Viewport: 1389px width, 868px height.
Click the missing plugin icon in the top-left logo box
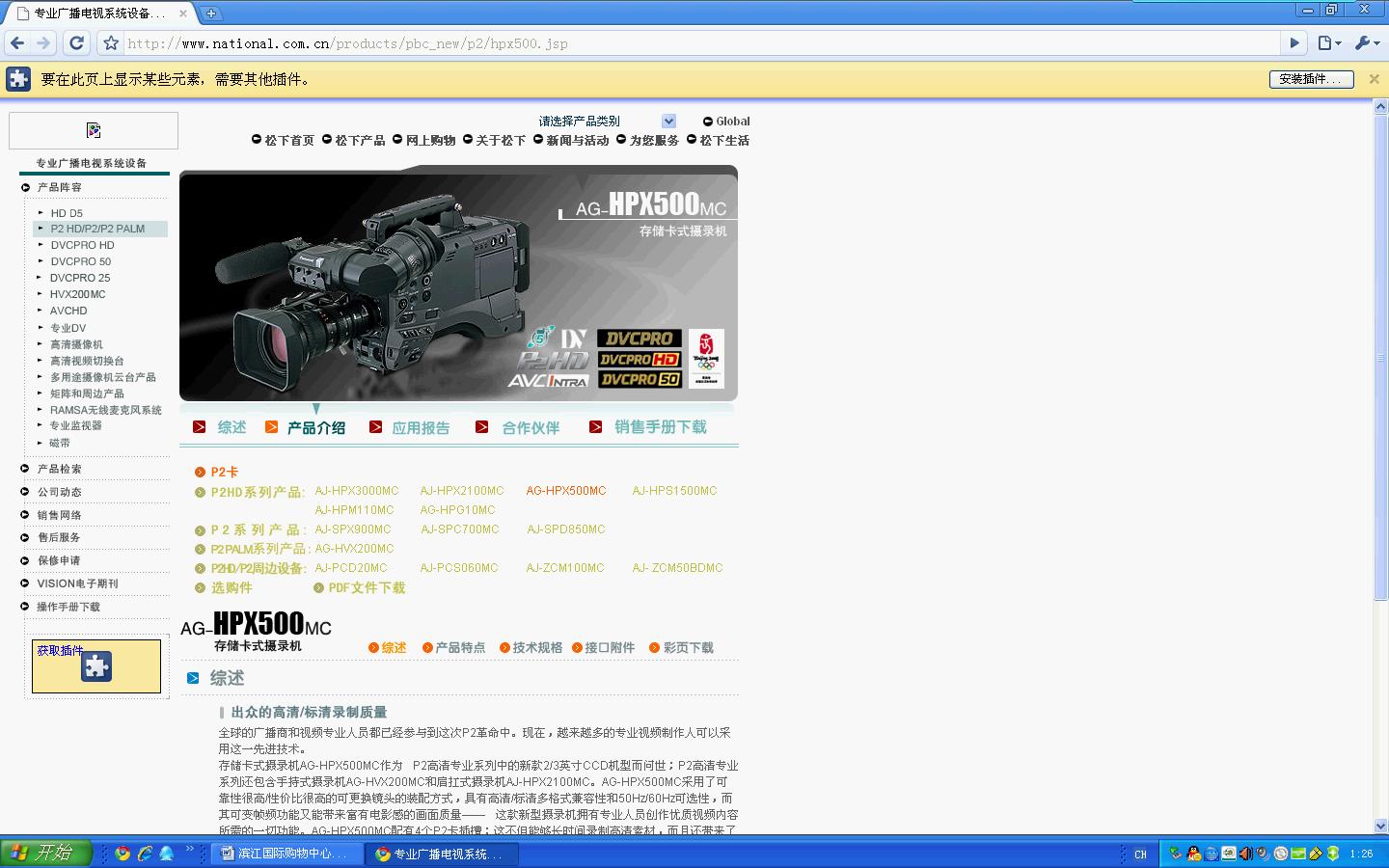[x=94, y=130]
